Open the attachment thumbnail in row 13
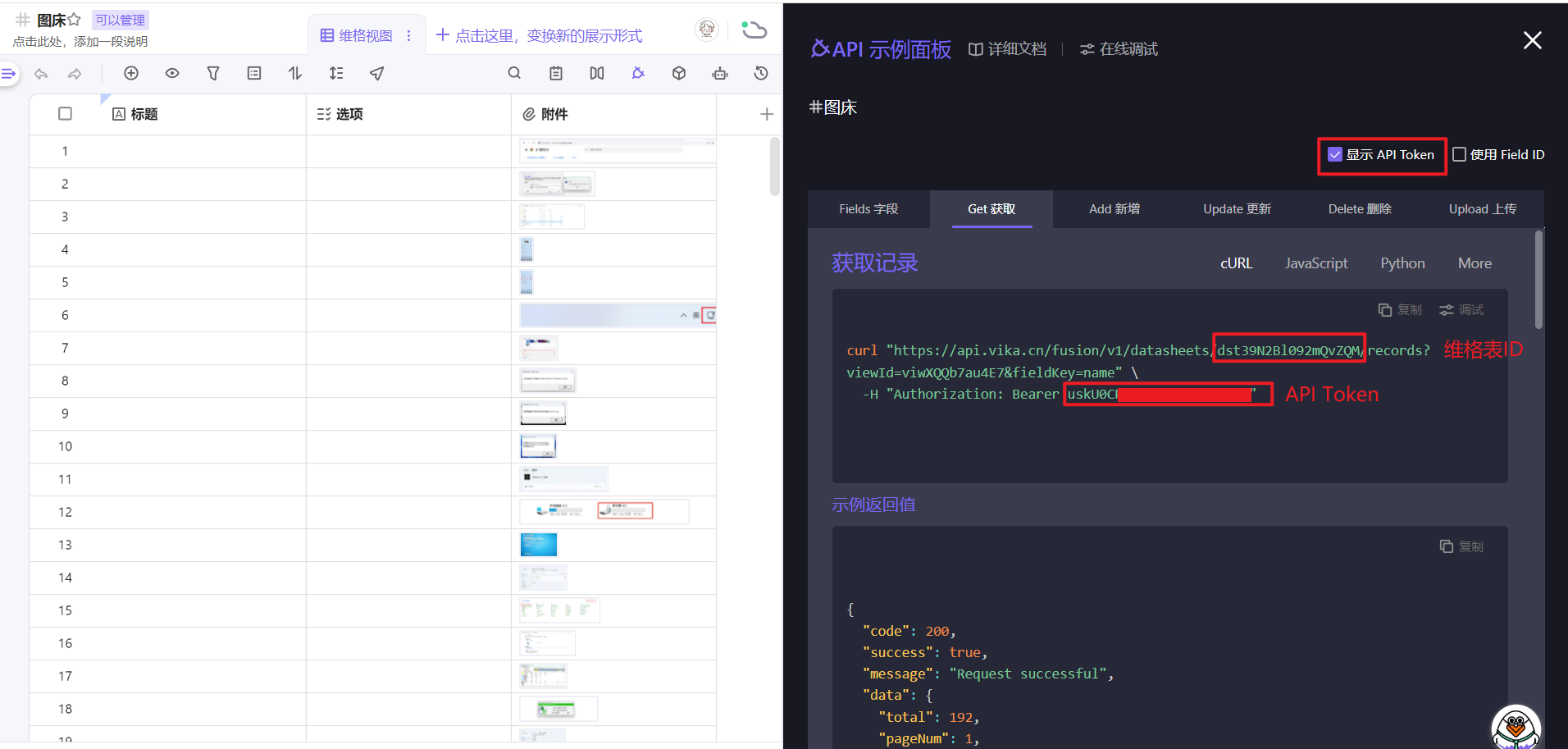Viewport: 1568px width, 749px height. 539,545
